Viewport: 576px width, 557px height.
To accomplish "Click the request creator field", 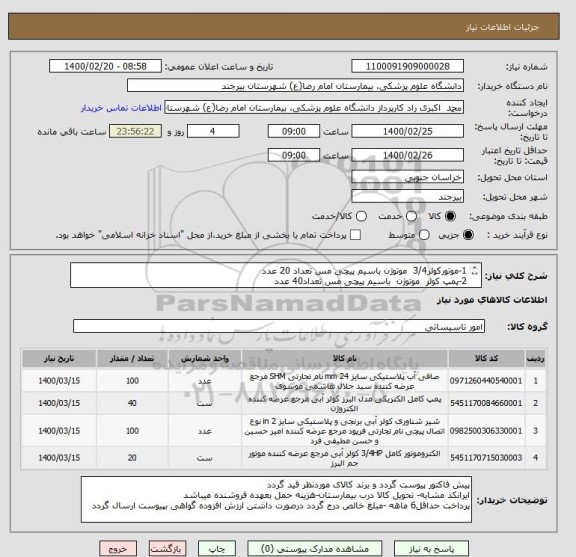I will pos(314,108).
